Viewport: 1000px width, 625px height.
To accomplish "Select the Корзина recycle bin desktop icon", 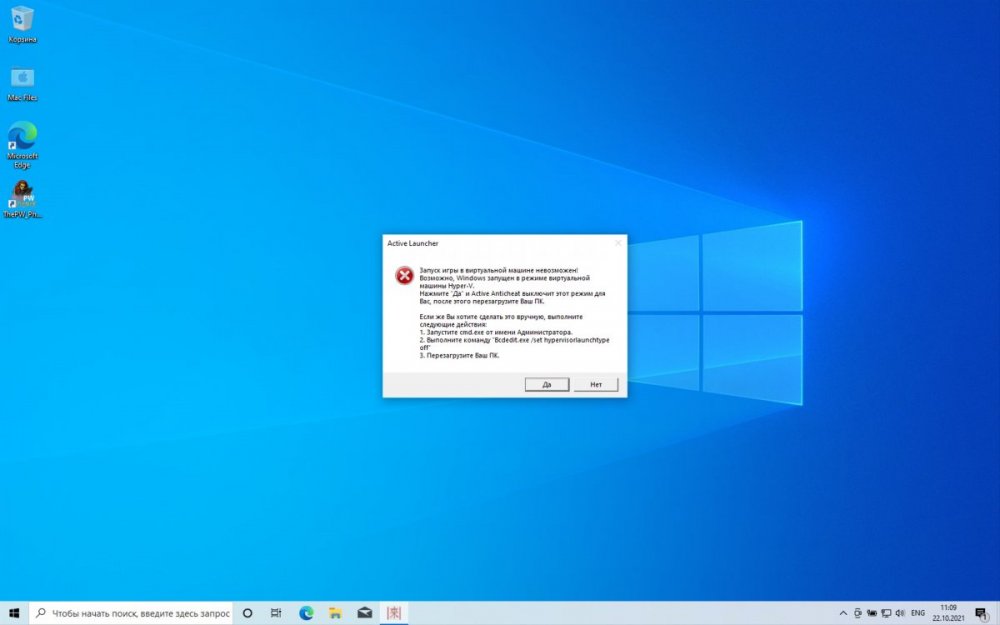I will coord(22,22).
